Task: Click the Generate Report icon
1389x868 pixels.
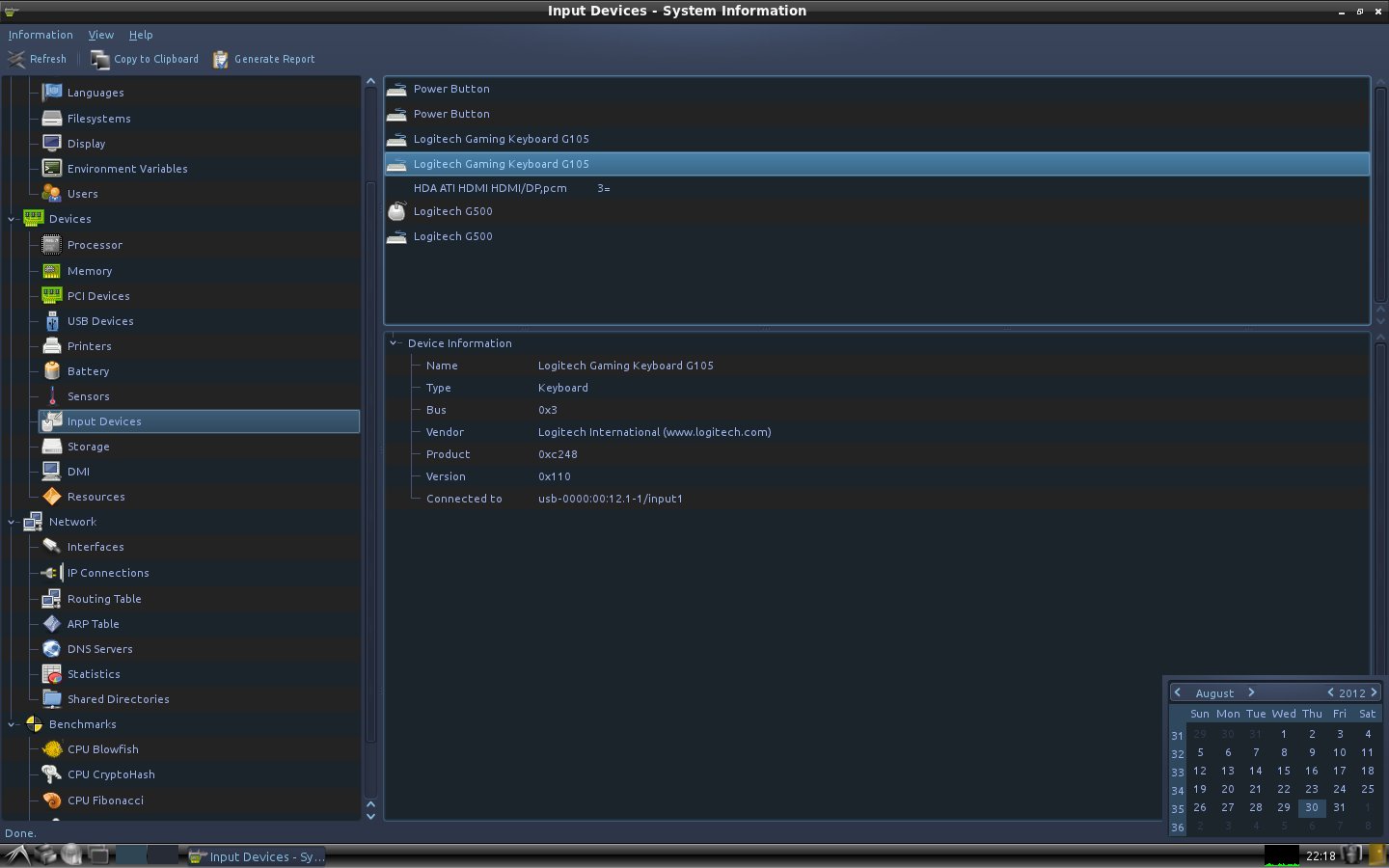Action: [x=221, y=59]
